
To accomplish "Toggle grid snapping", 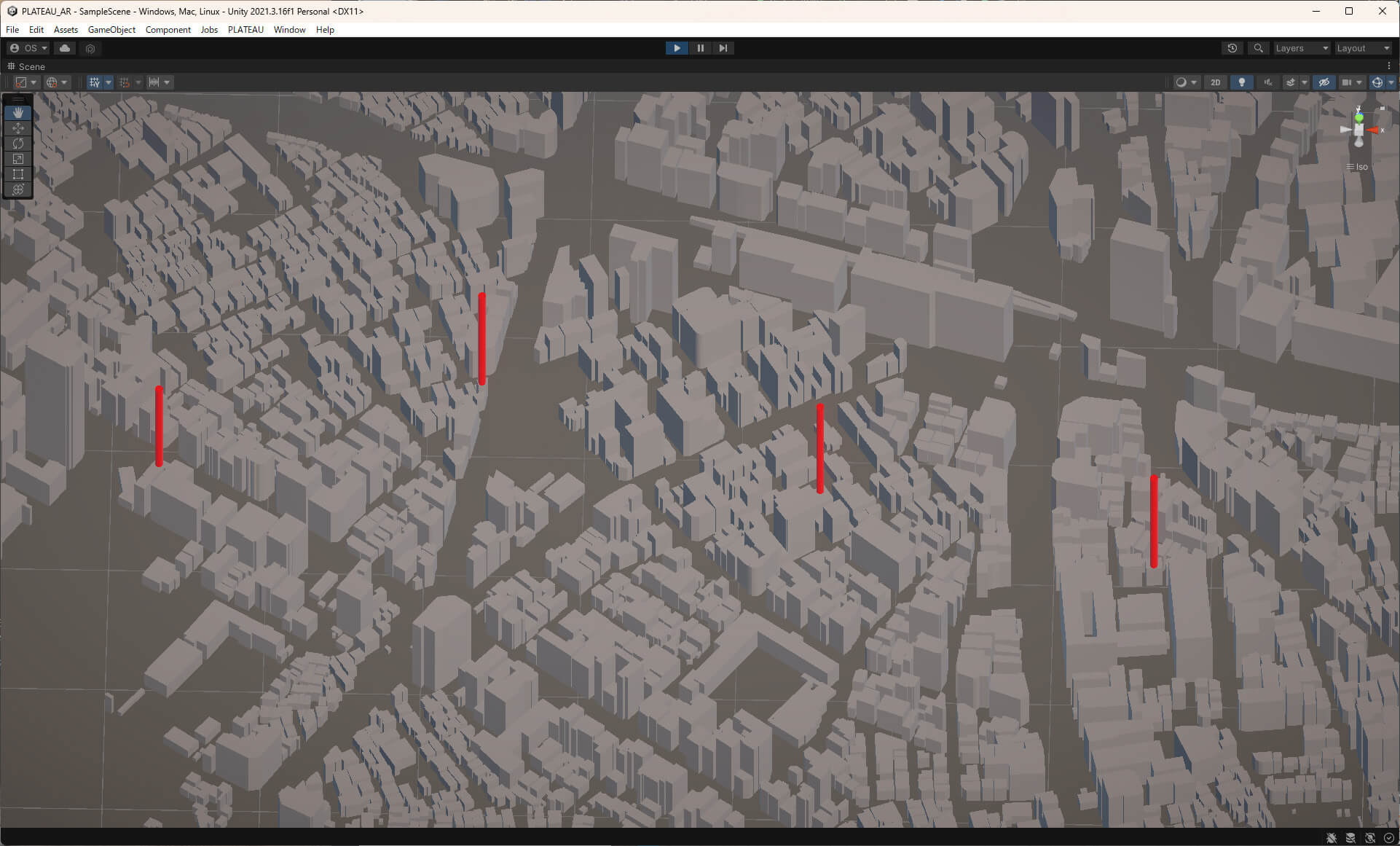I will pyautogui.click(x=125, y=82).
